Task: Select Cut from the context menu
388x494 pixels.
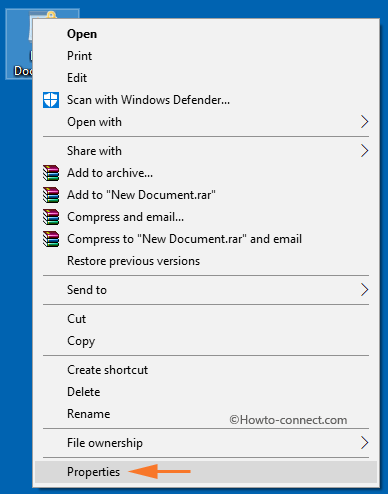Action: point(206,319)
